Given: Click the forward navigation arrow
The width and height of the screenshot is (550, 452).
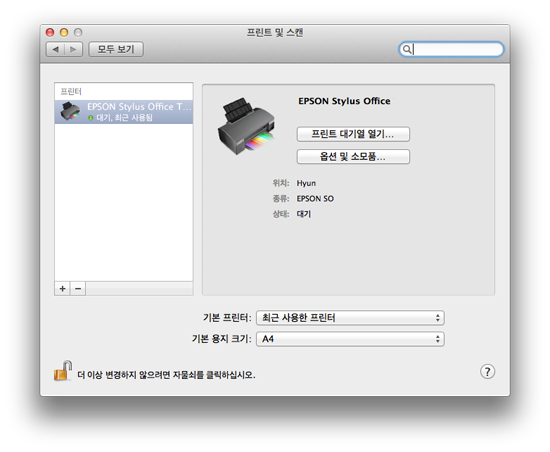Looking at the screenshot, I should (73, 49).
